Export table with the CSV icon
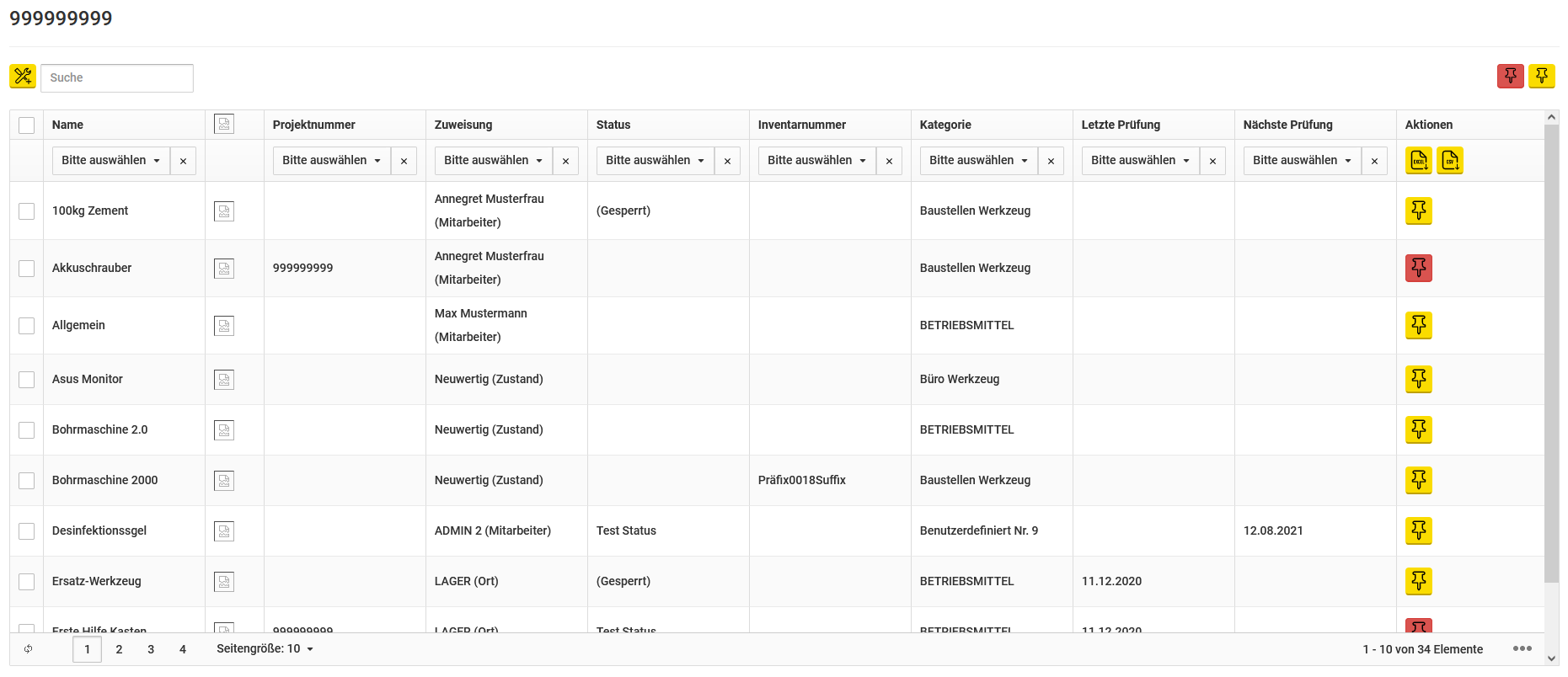Screen dimensions: 1568x677 click(x=1450, y=160)
